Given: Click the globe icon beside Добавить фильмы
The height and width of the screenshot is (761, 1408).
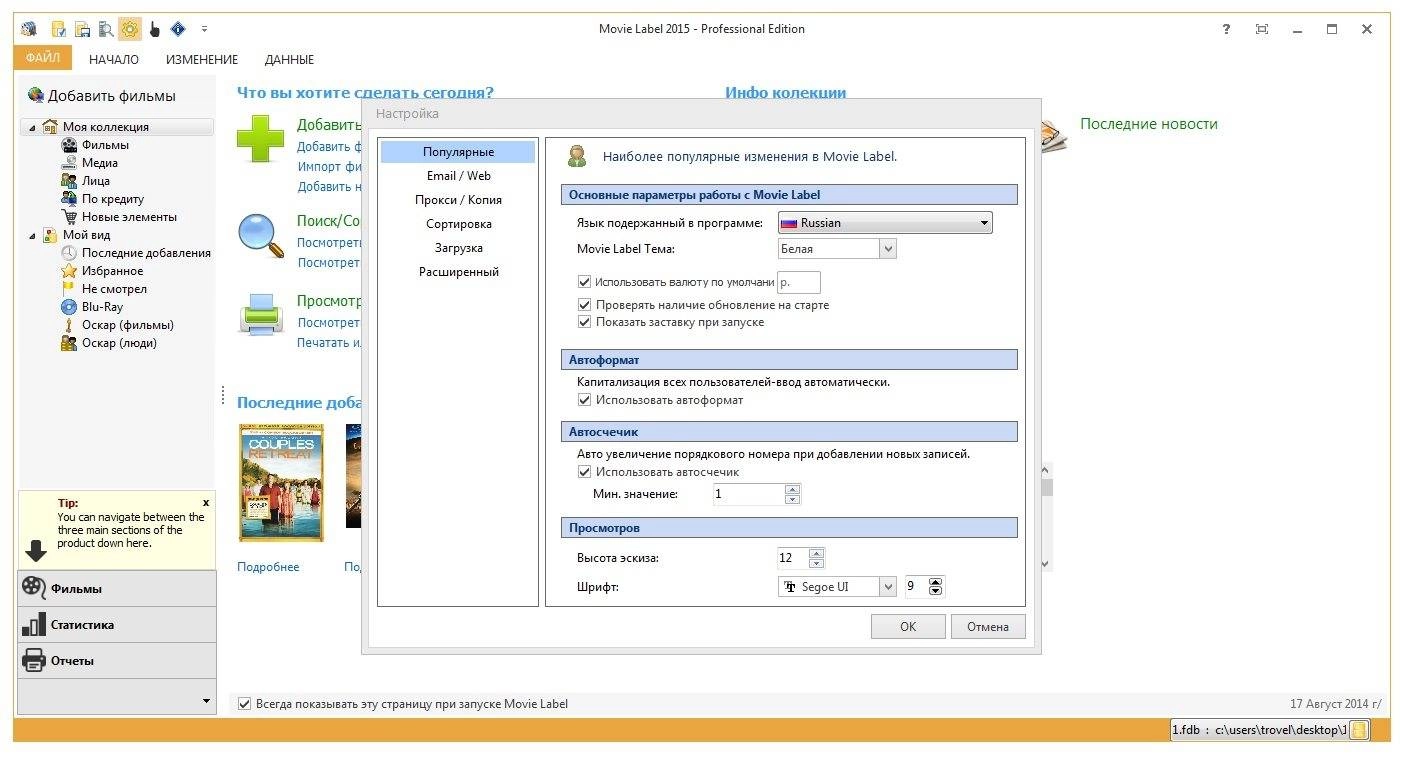Looking at the screenshot, I should (x=36, y=95).
